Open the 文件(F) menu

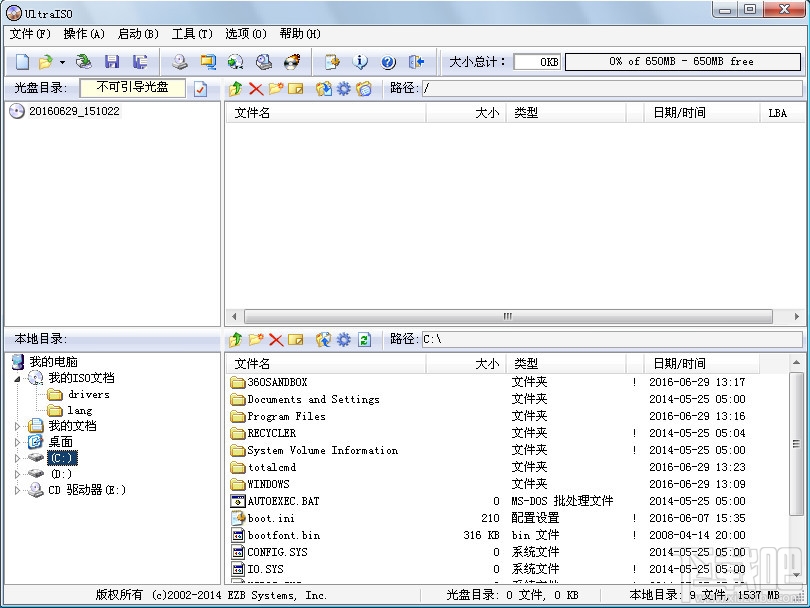pos(30,34)
